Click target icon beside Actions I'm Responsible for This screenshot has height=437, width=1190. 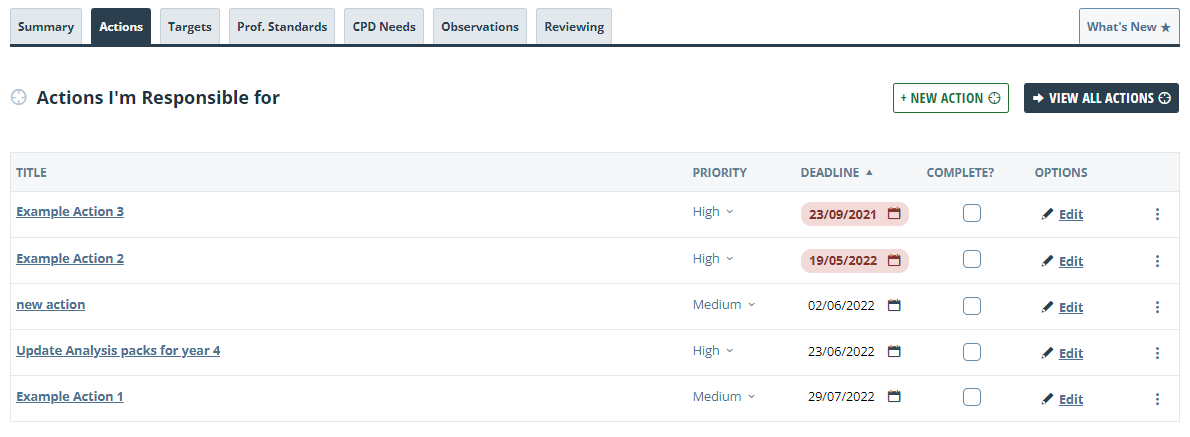click(x=19, y=97)
